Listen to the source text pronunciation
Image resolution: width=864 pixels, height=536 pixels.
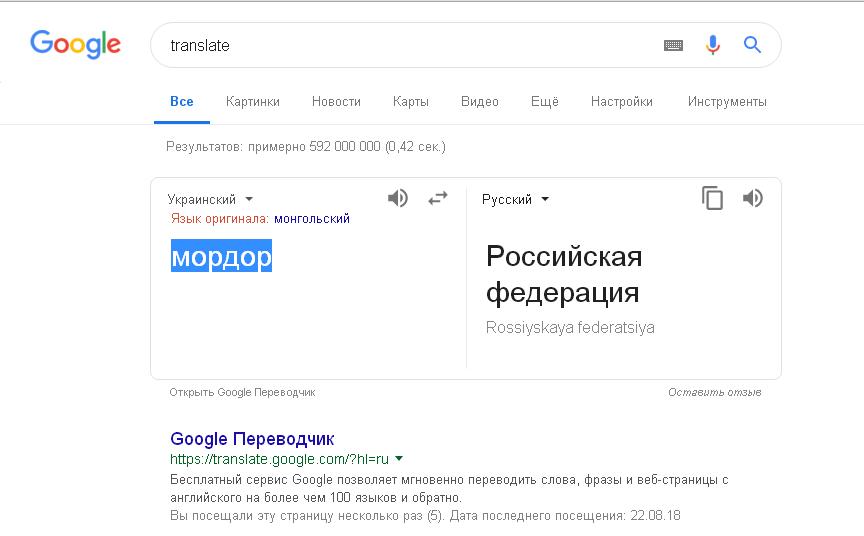click(x=398, y=198)
